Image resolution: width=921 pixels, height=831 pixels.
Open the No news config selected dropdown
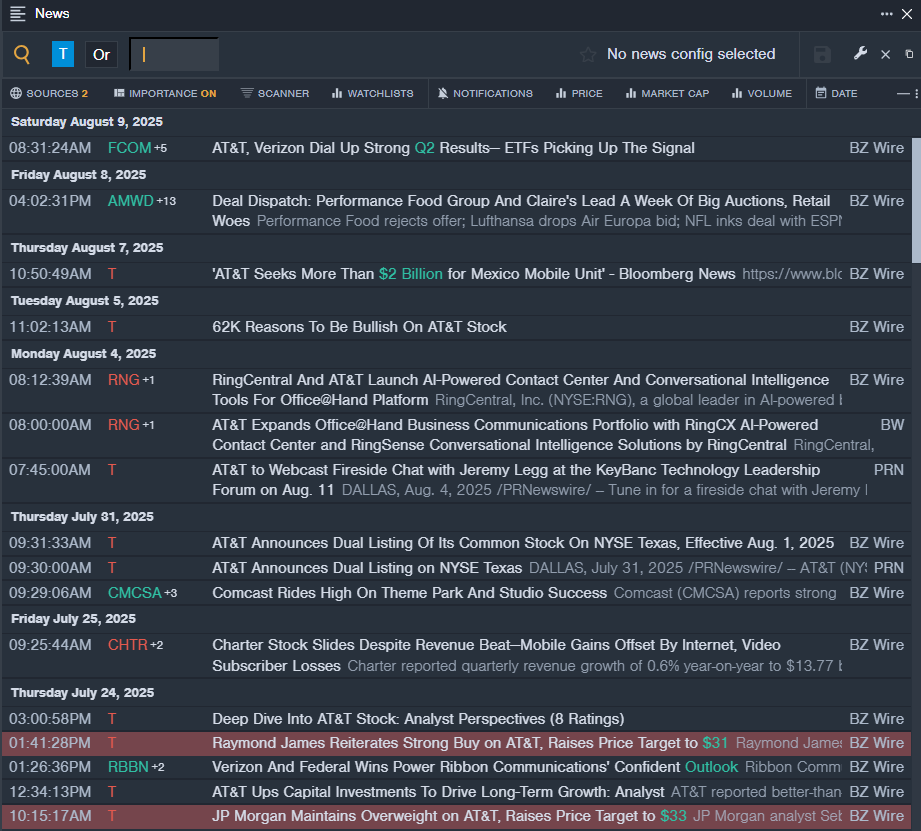(x=691, y=54)
